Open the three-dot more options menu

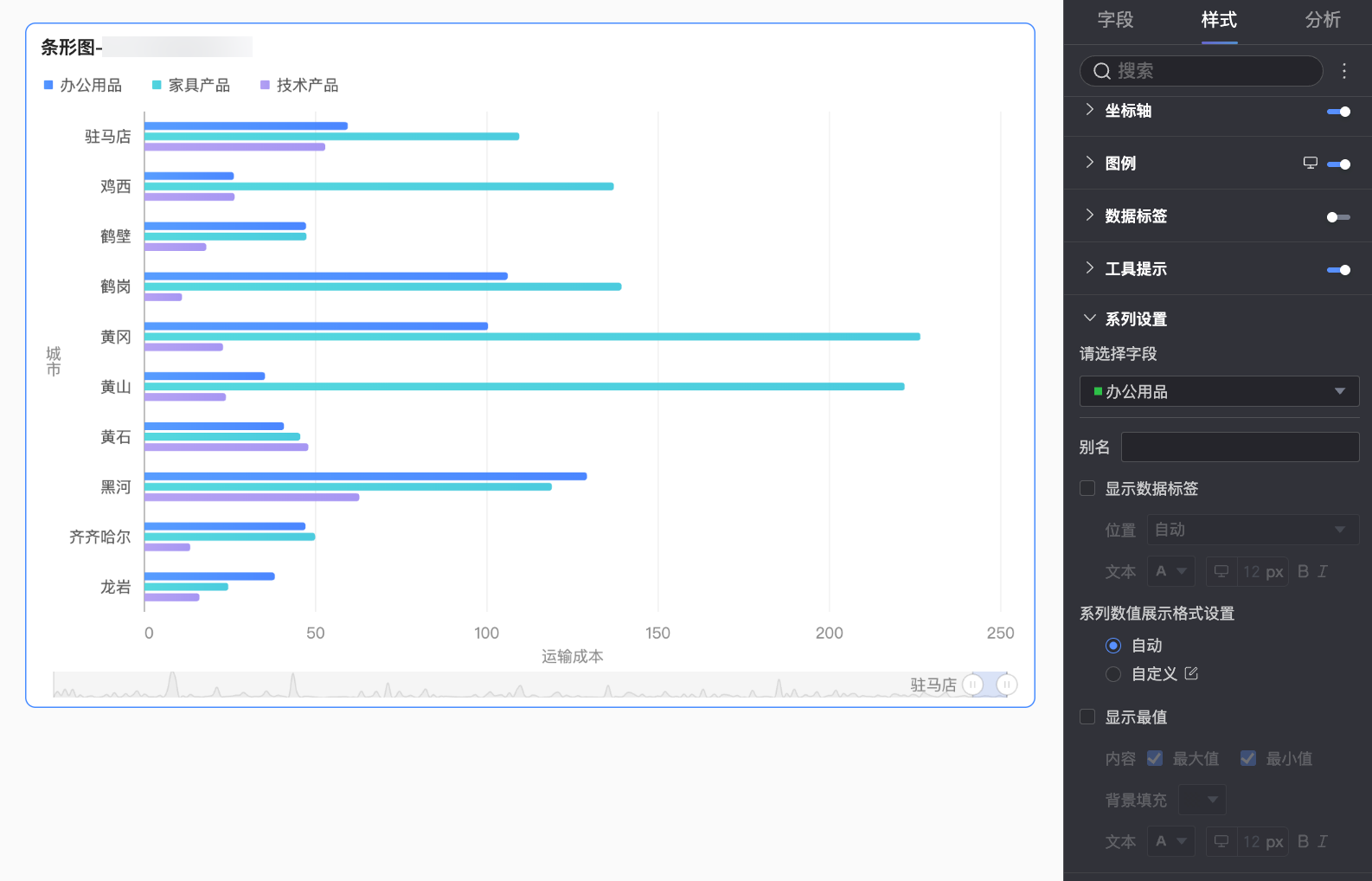[1344, 71]
